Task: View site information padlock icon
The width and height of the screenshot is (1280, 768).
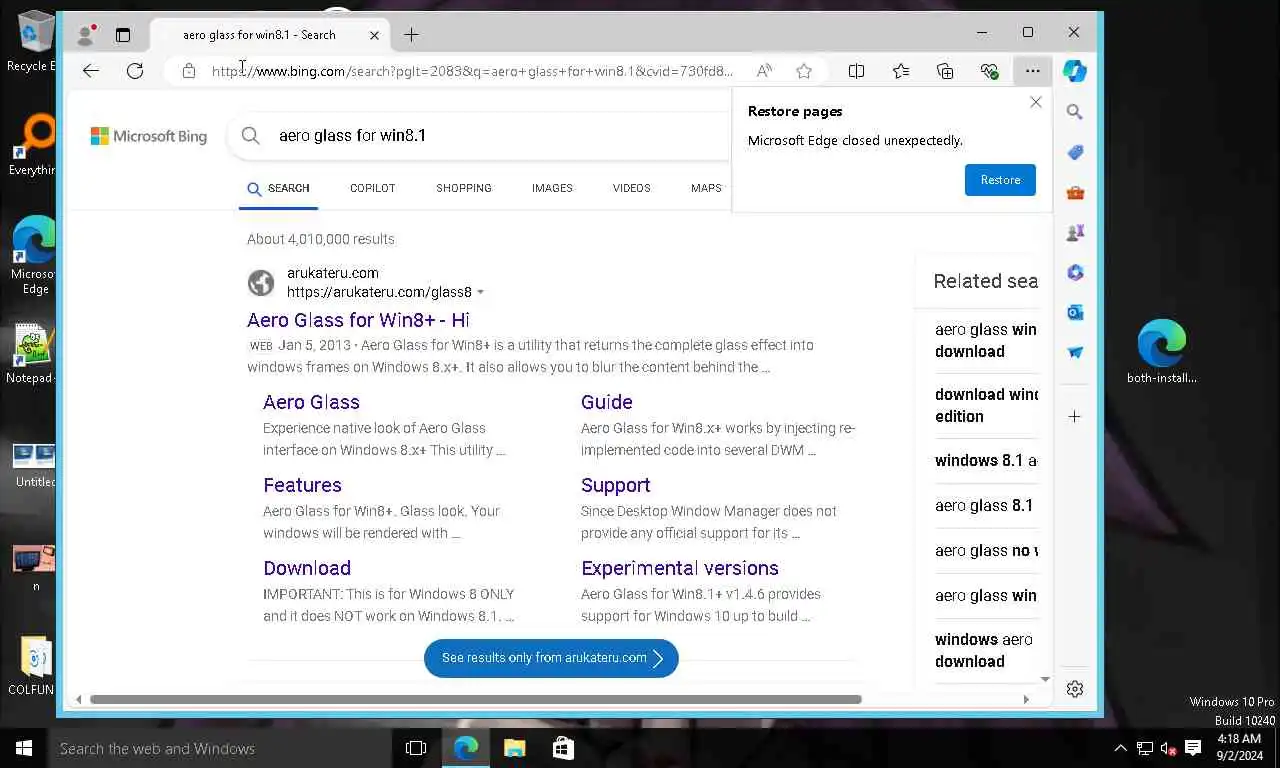Action: pos(189,71)
